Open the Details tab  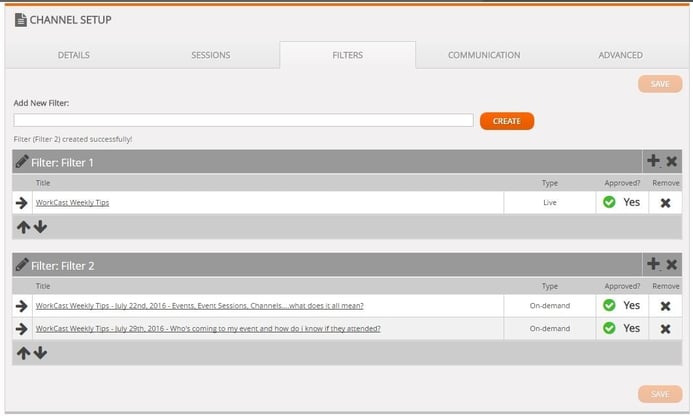[74, 55]
